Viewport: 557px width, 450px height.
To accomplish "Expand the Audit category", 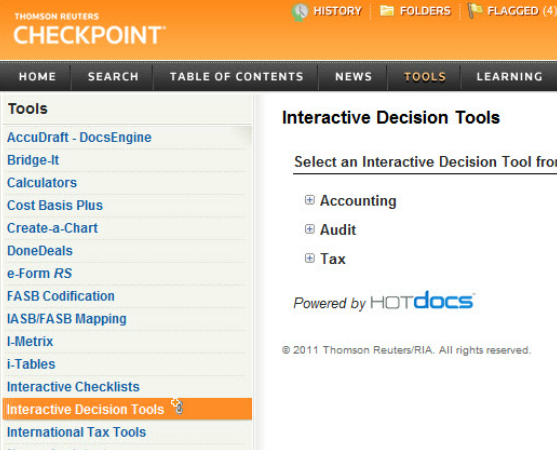I will [310, 229].
